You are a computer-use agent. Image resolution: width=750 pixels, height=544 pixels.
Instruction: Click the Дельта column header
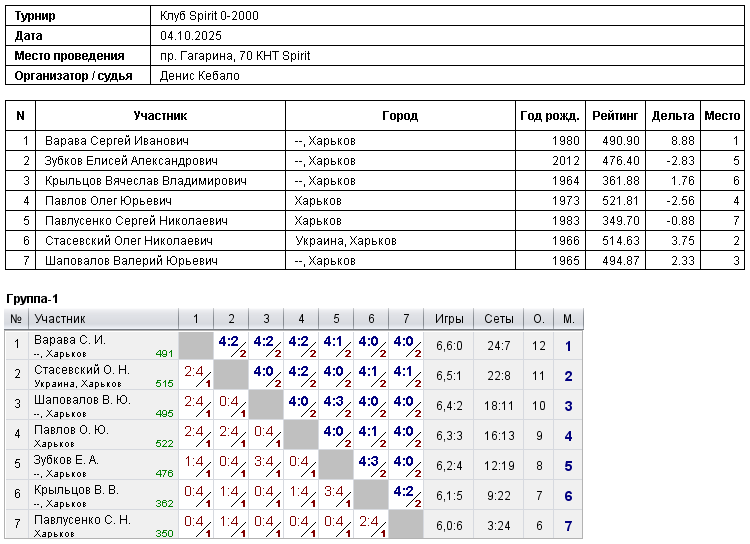point(673,115)
